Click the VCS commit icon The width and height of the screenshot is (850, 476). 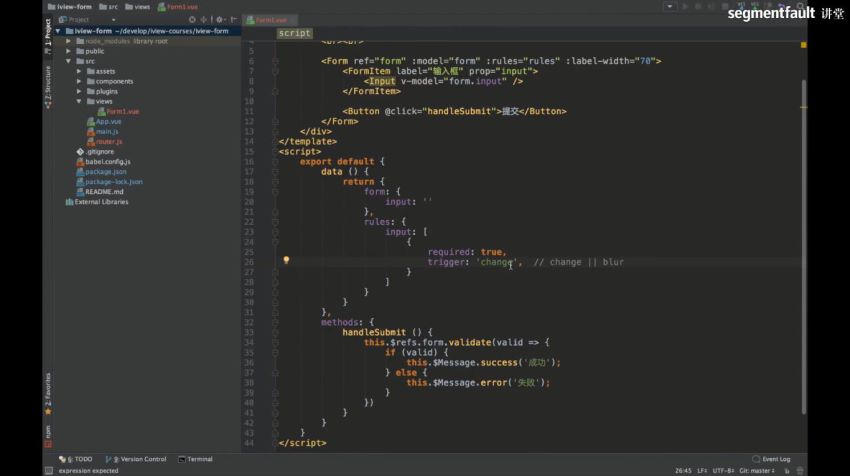(x=755, y=7)
